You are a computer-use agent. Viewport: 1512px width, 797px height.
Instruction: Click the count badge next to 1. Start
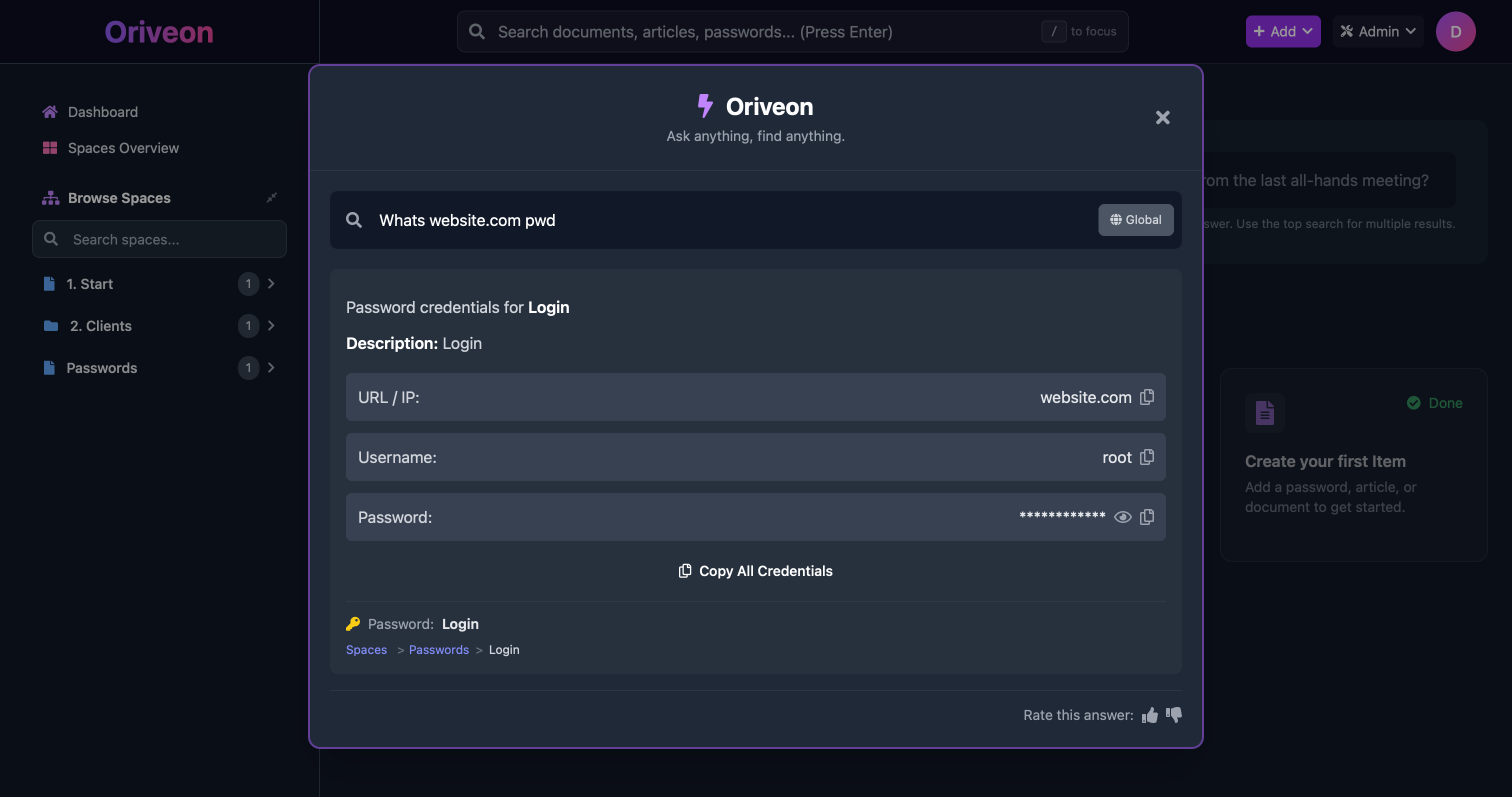(x=248, y=284)
